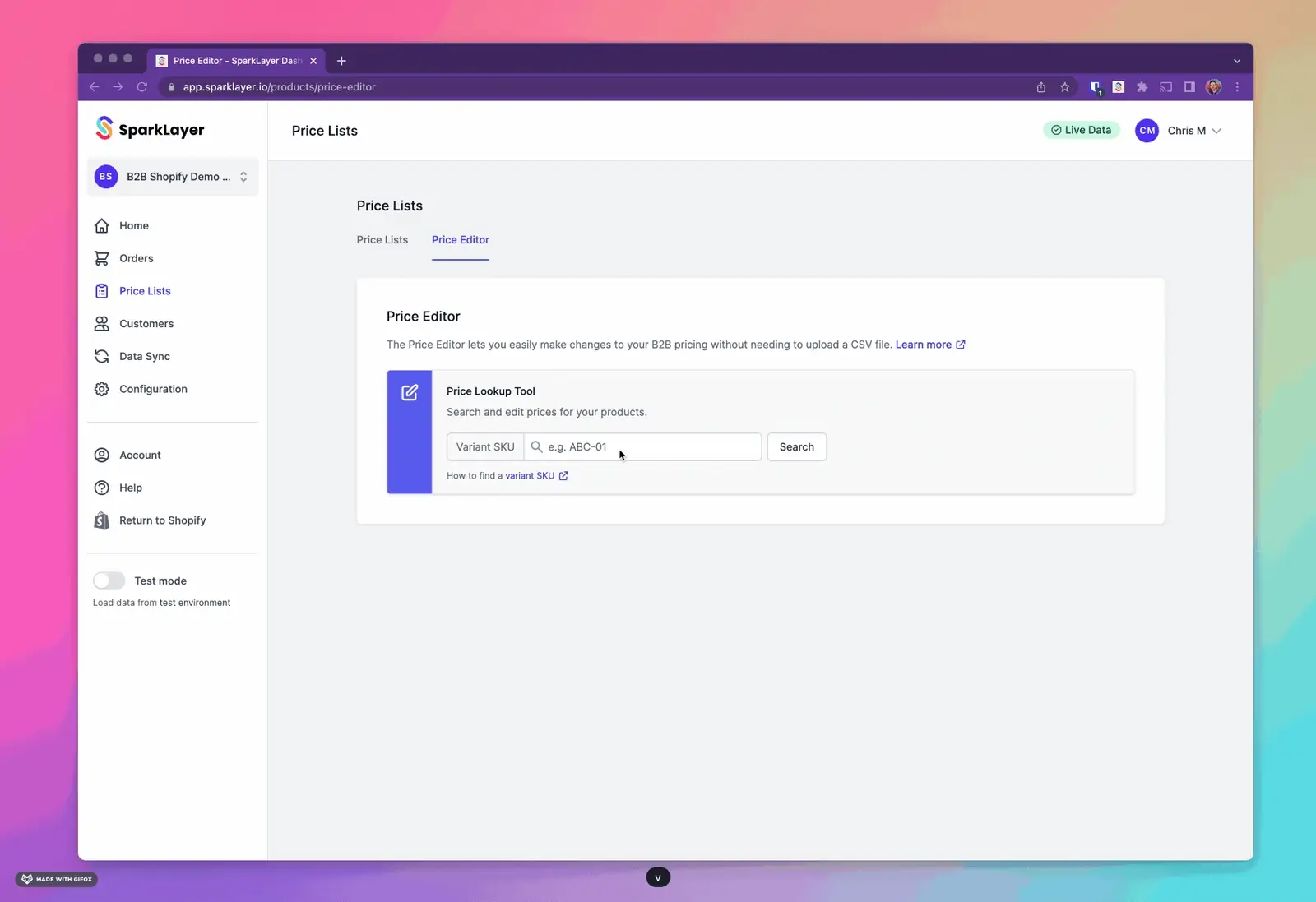This screenshot has width=1316, height=902.
Task: Open the variant SKU help link
Action: (536, 476)
